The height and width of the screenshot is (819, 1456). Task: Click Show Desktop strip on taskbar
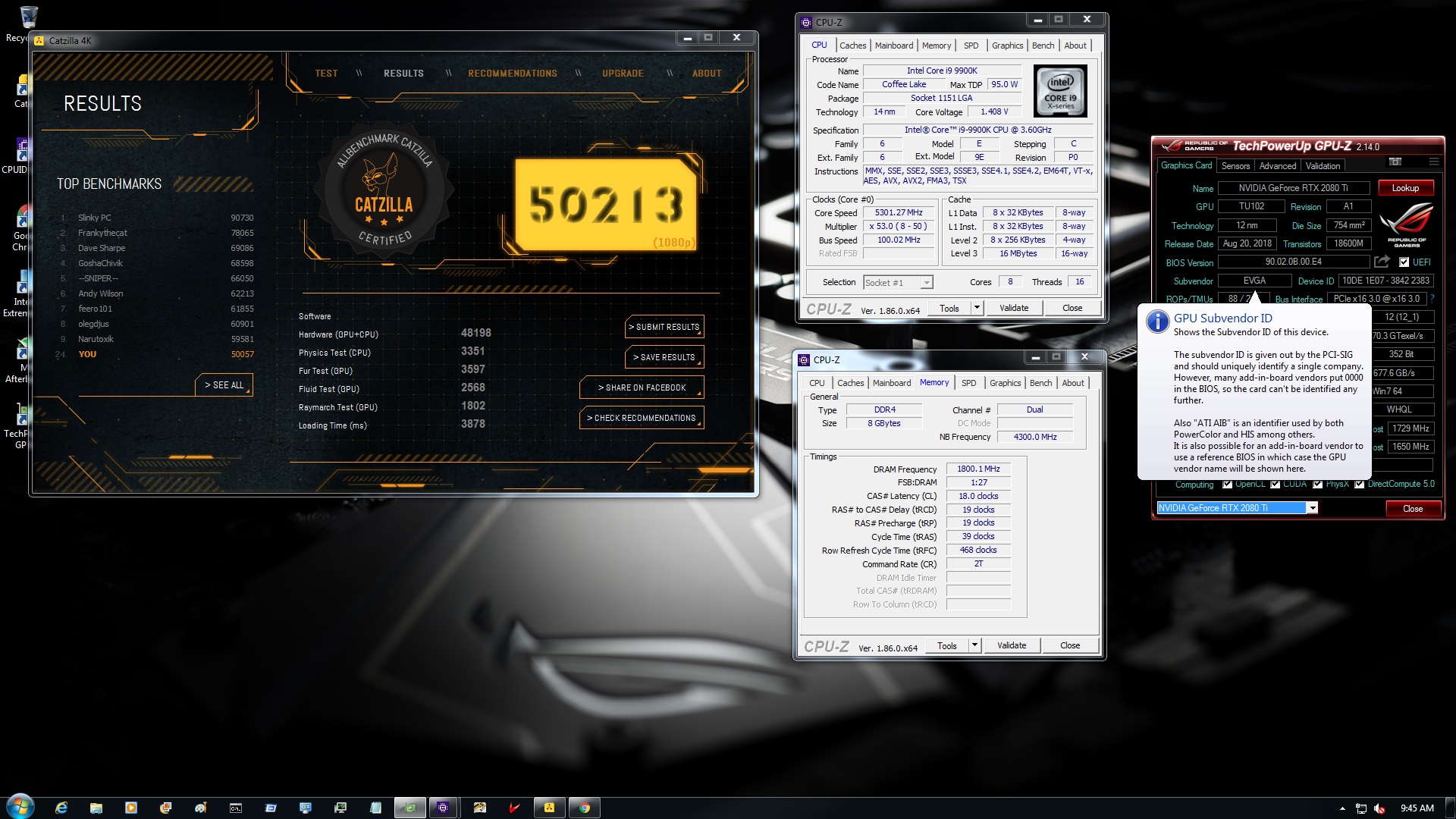coord(1450,808)
